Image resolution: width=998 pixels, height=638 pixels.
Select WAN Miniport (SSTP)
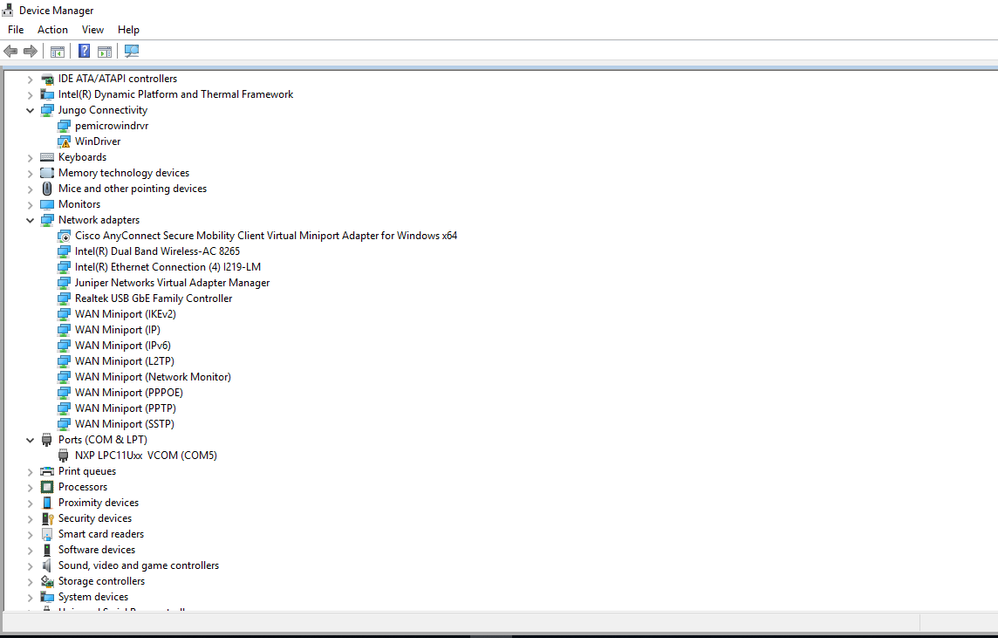coord(125,424)
